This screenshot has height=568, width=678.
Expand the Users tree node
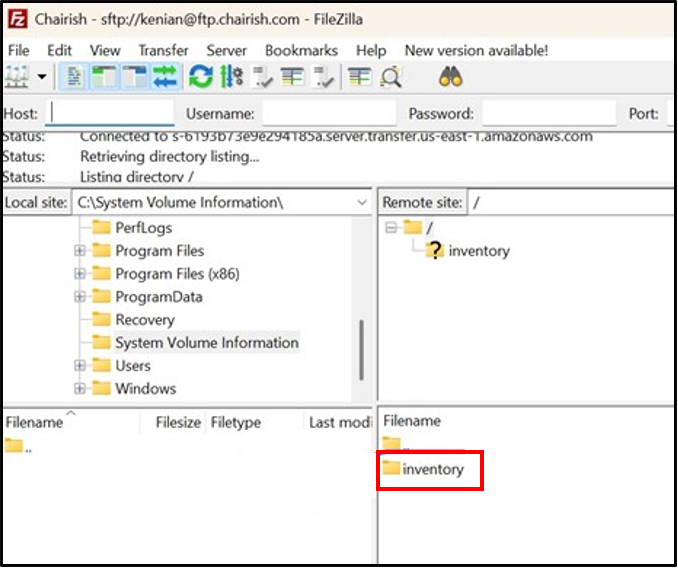point(80,366)
